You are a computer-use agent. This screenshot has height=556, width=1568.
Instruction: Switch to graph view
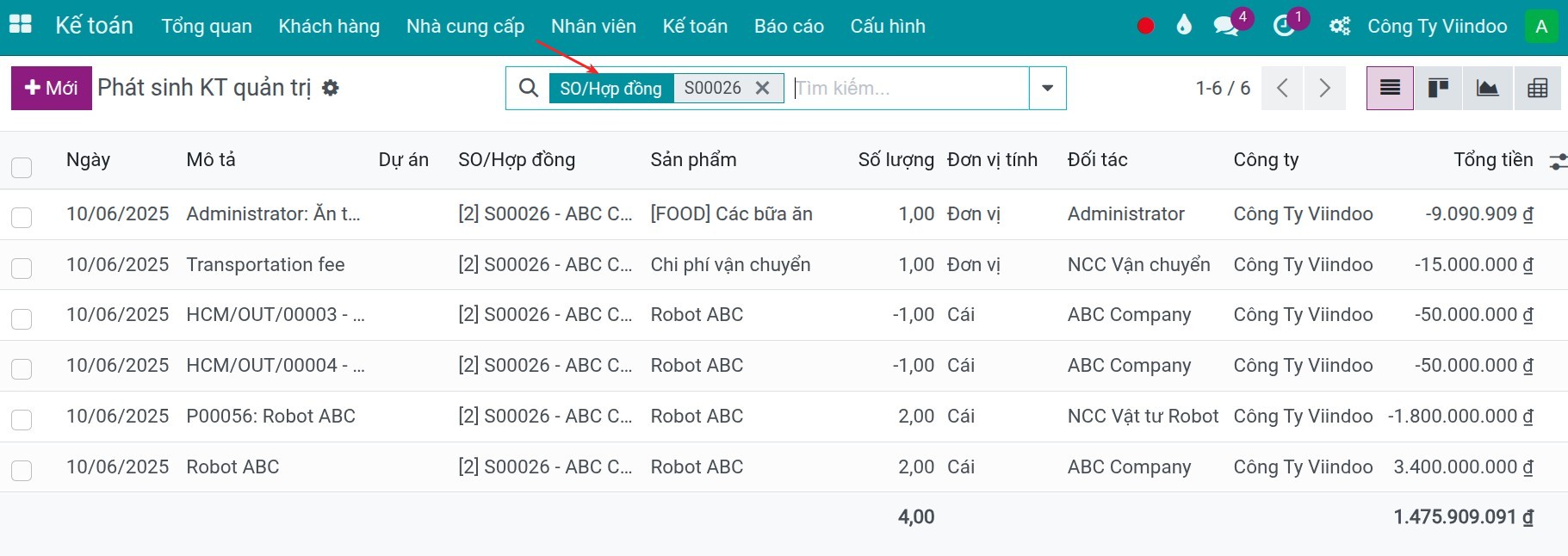(x=1487, y=88)
